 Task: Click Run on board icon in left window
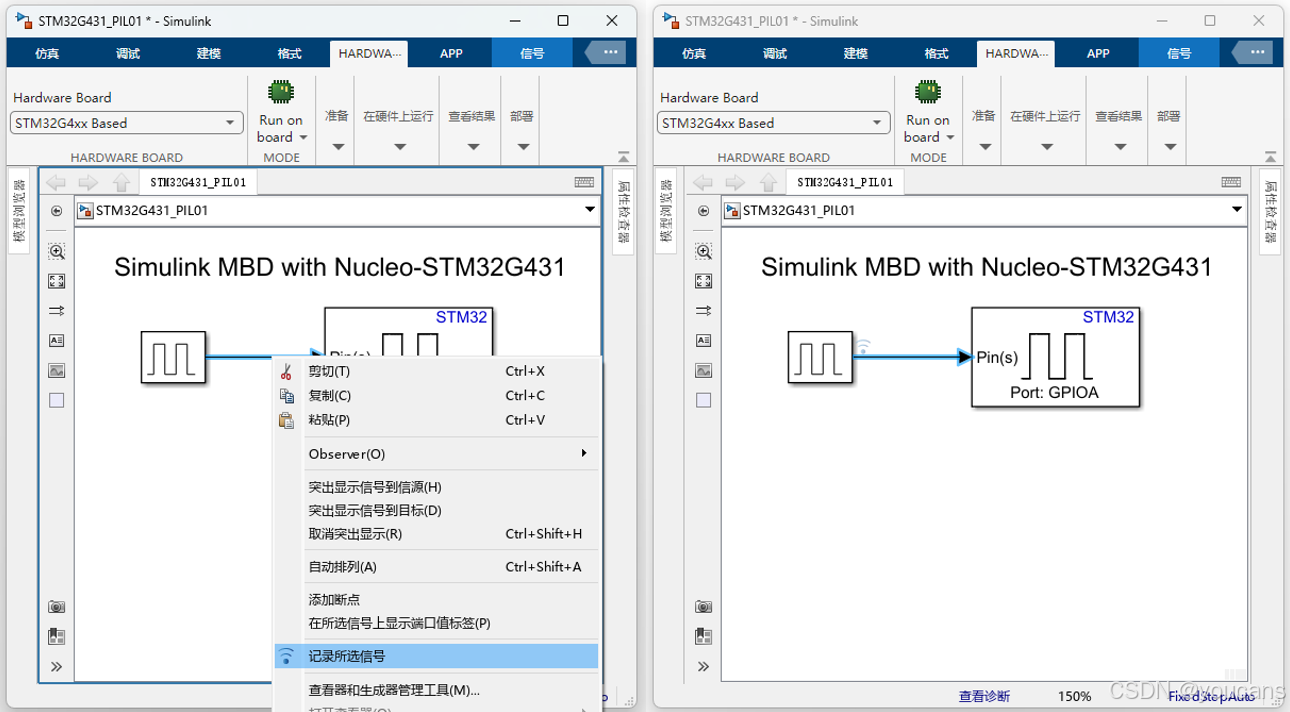(x=281, y=93)
